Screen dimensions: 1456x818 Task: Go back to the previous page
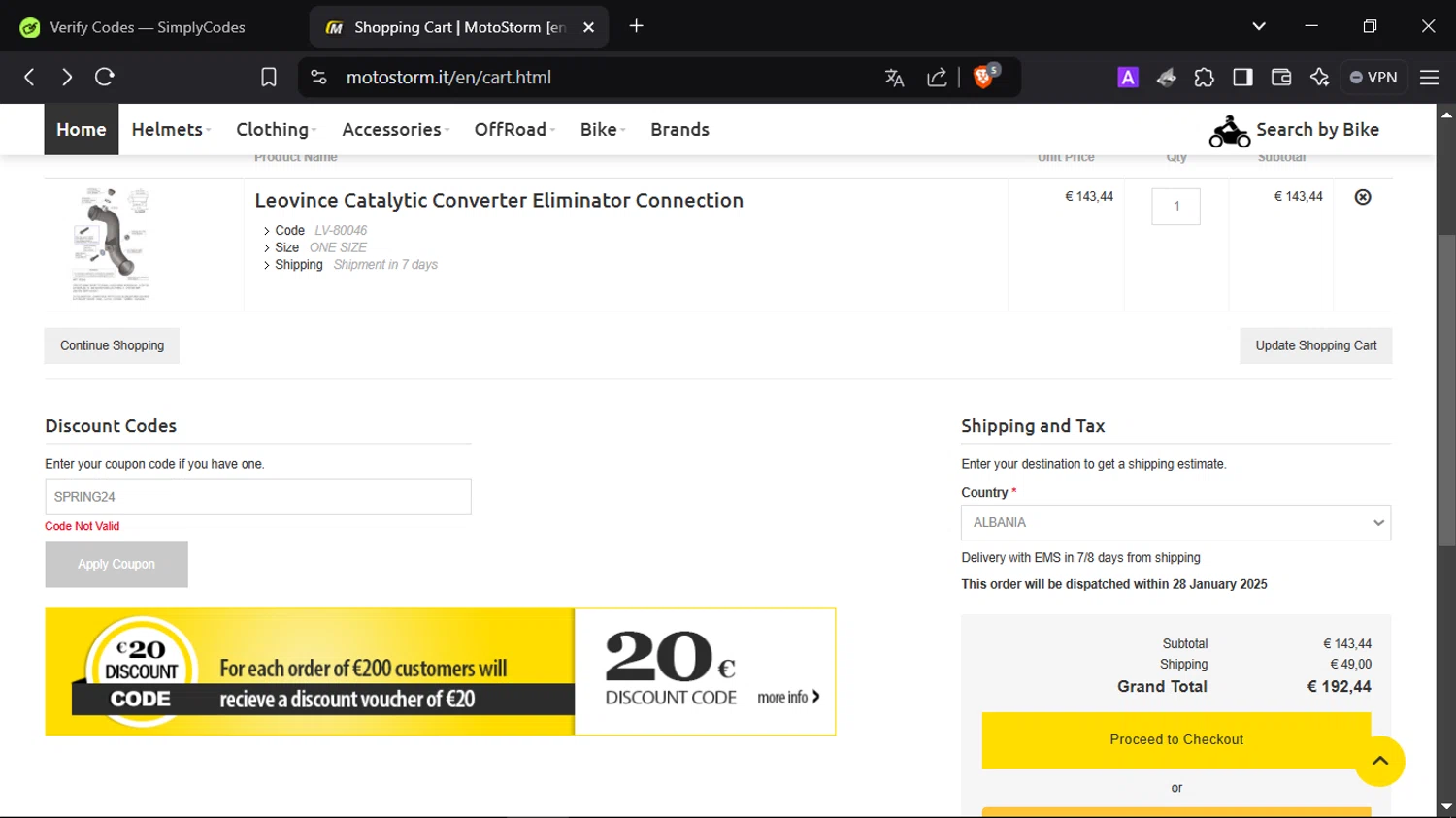(29, 77)
